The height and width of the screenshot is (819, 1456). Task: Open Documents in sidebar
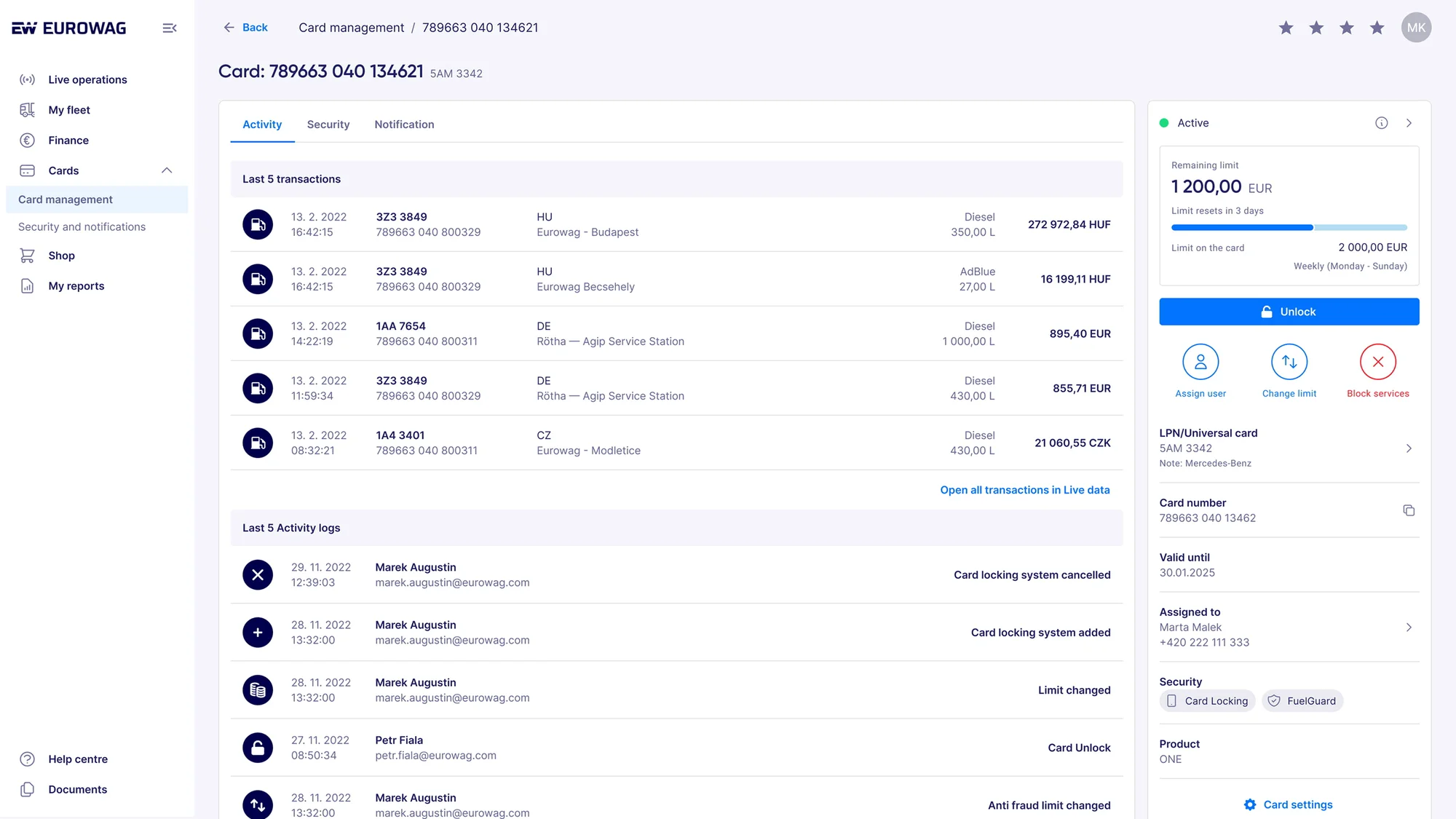pyautogui.click(x=77, y=790)
